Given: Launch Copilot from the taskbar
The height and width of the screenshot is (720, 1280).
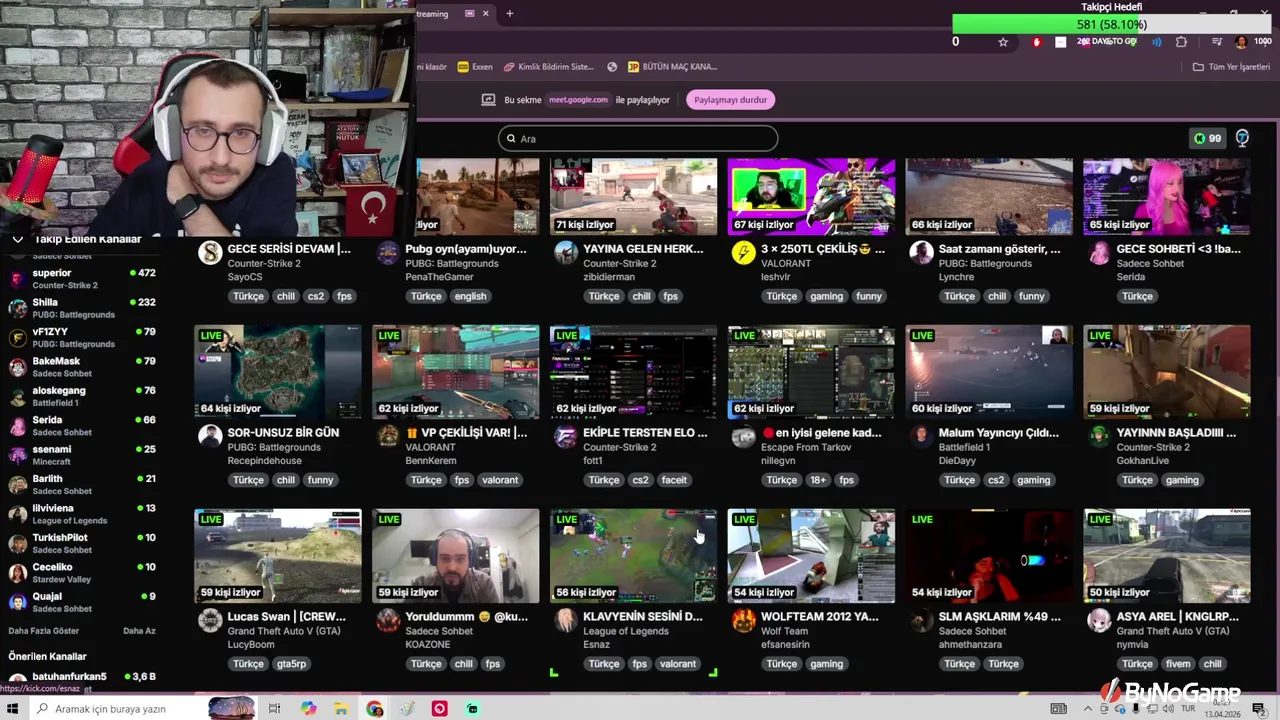Looking at the screenshot, I should click(x=308, y=709).
